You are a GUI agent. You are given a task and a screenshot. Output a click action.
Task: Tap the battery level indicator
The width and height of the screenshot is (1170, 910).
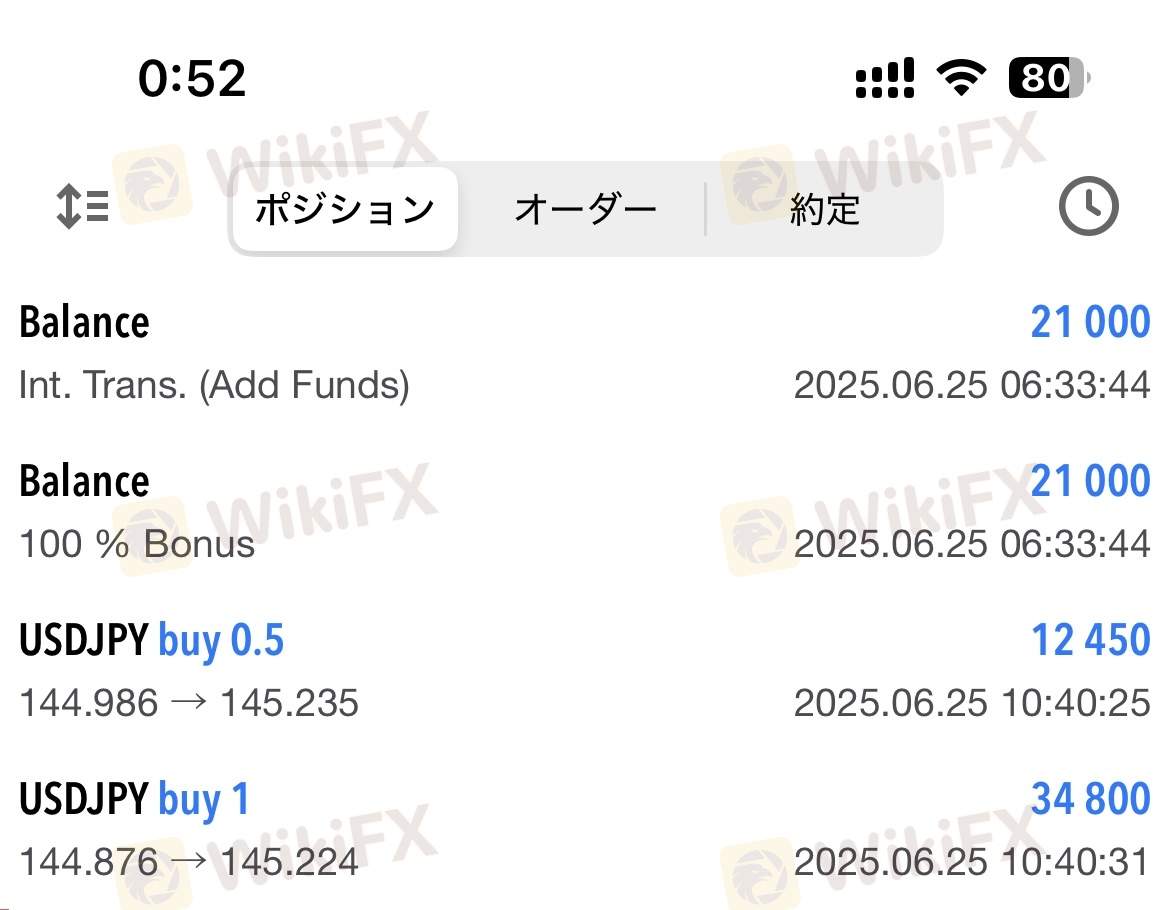(1049, 78)
